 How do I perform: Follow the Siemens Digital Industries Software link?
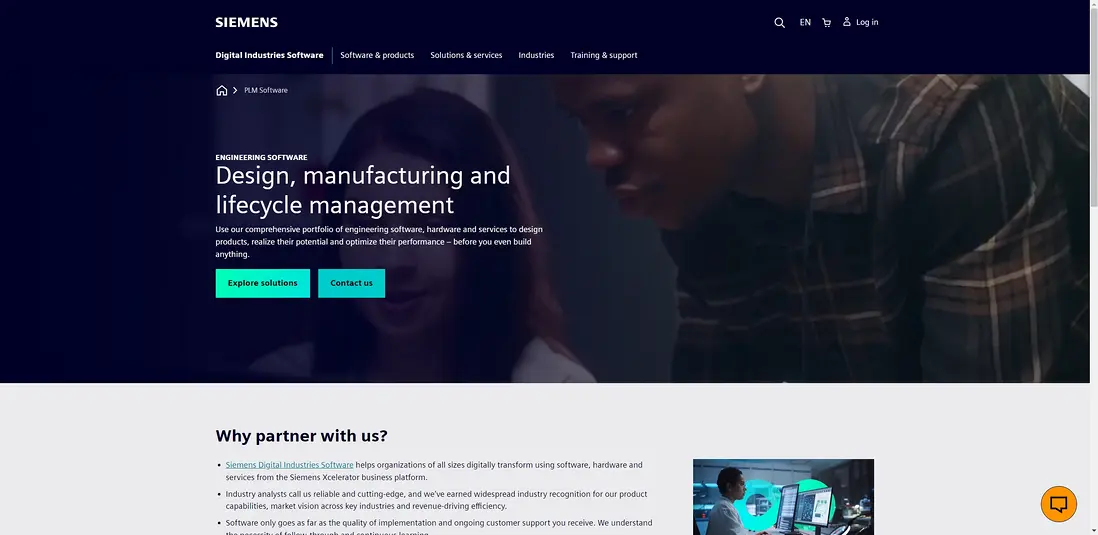[x=289, y=465]
